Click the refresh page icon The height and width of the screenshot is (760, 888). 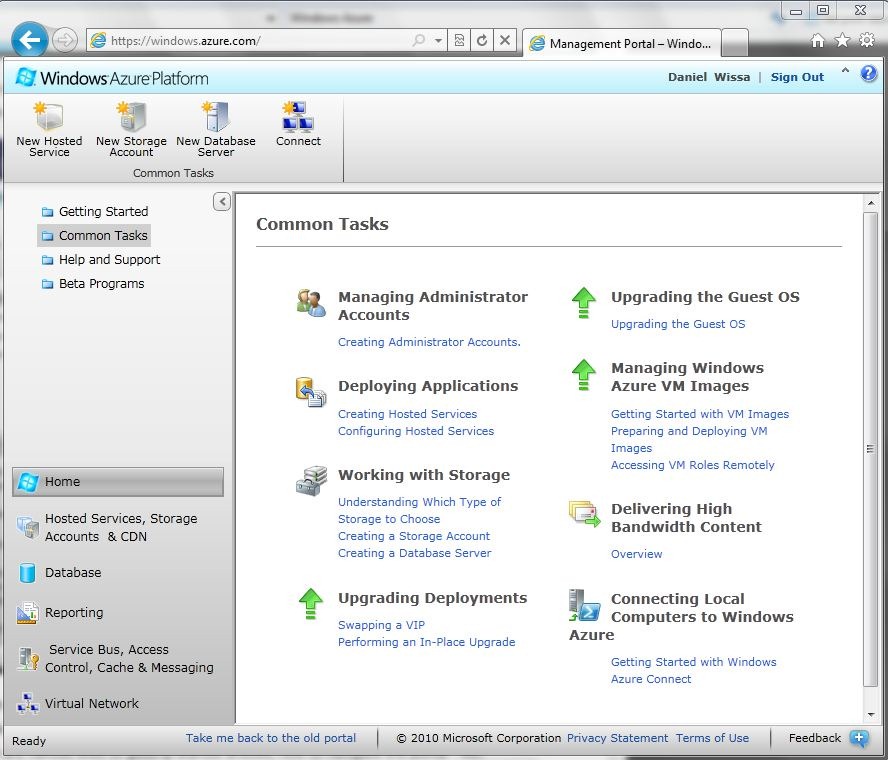click(x=482, y=40)
